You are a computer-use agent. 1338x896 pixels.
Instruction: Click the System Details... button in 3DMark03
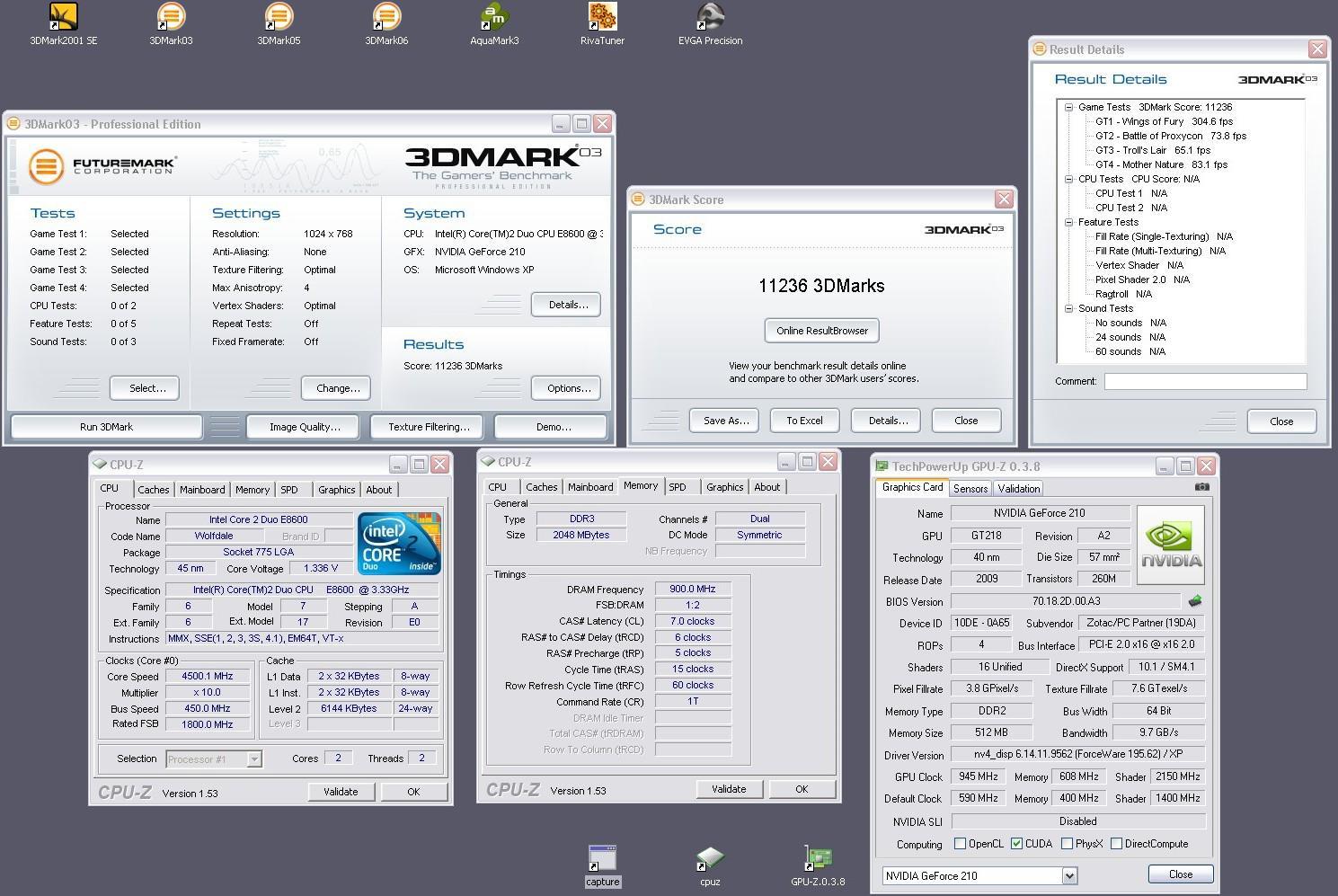568,305
